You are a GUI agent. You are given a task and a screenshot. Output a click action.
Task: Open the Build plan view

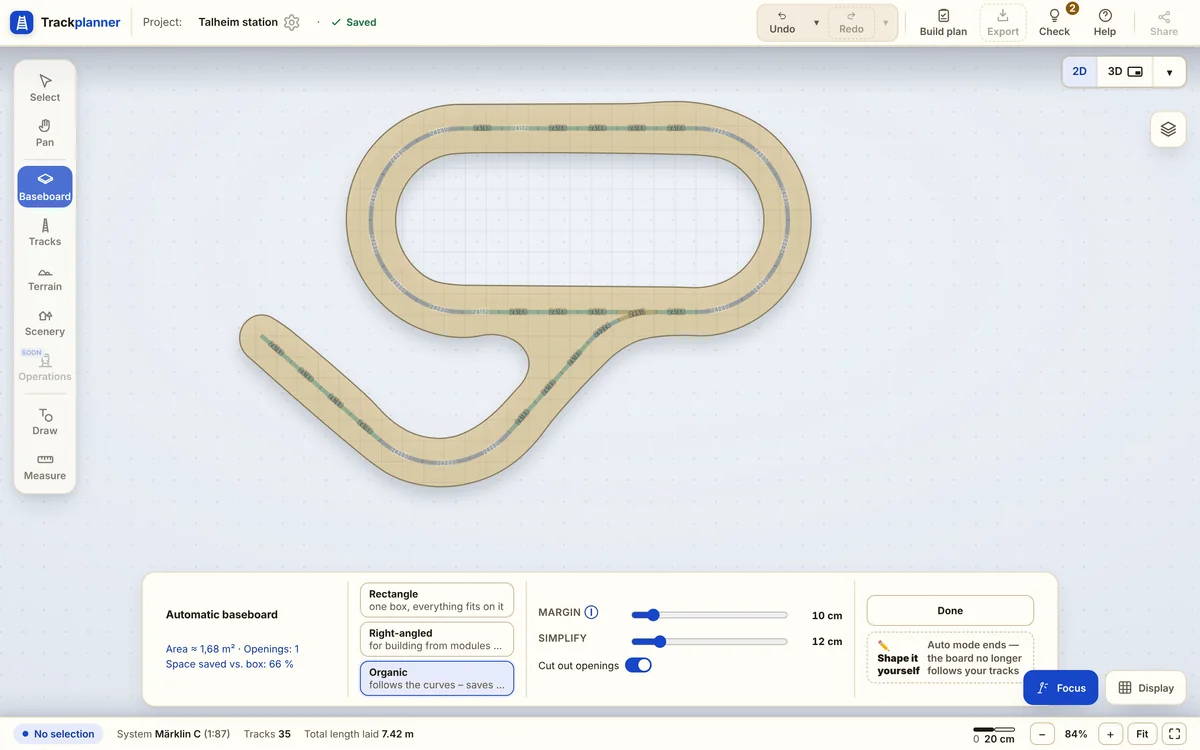tap(943, 22)
